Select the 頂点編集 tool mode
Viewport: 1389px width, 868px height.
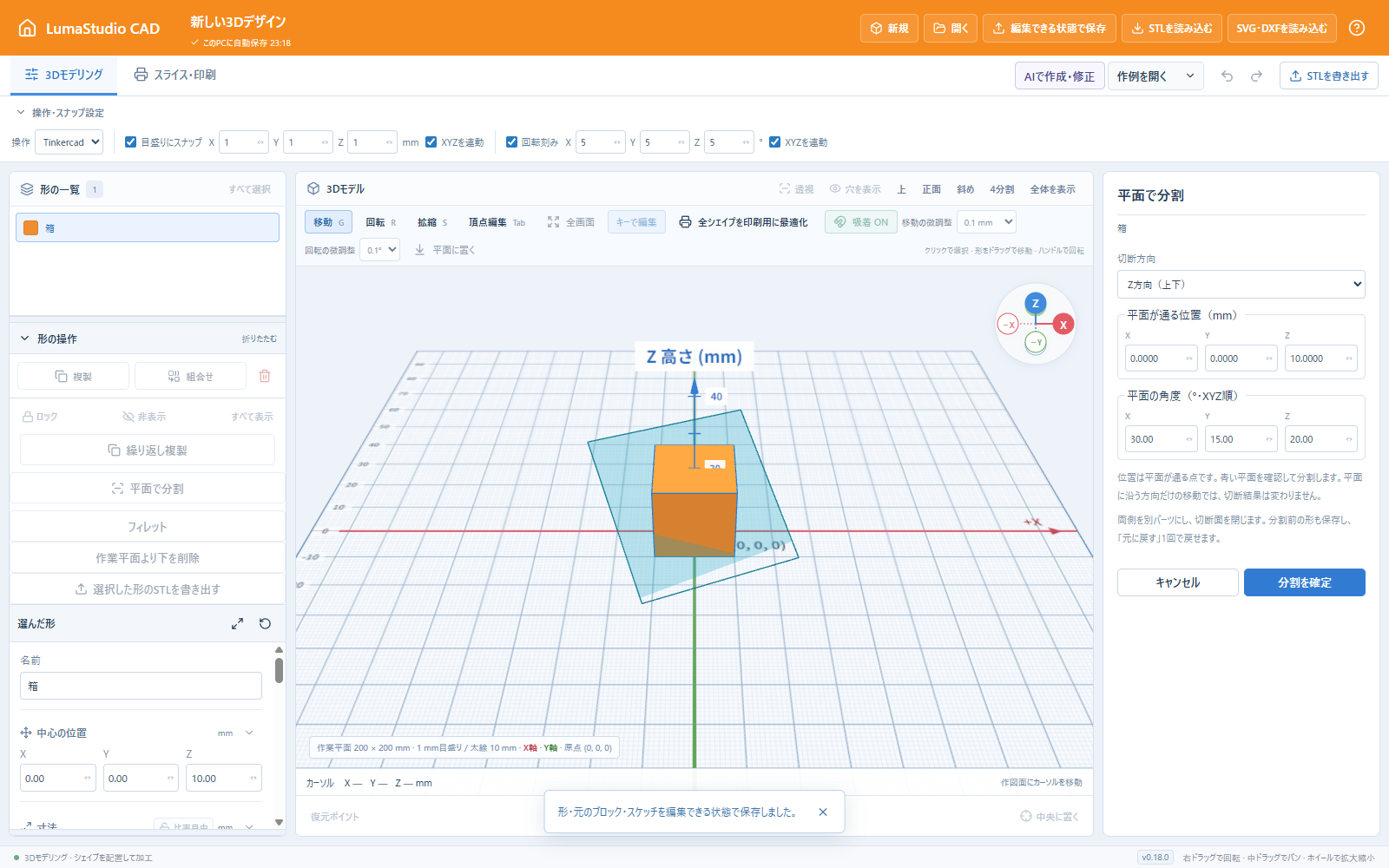[x=497, y=222]
